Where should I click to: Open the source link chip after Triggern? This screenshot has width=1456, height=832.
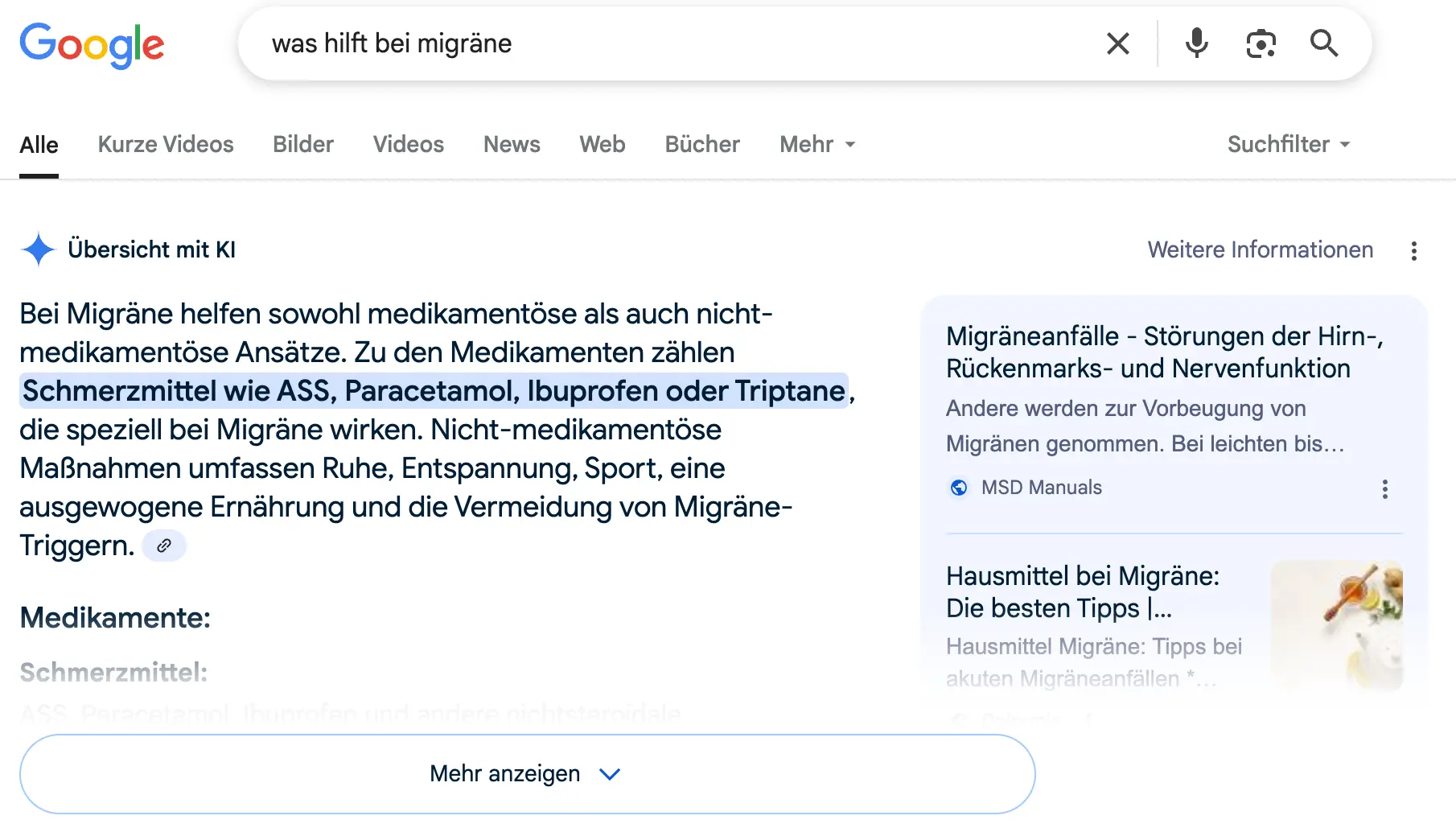click(x=164, y=546)
